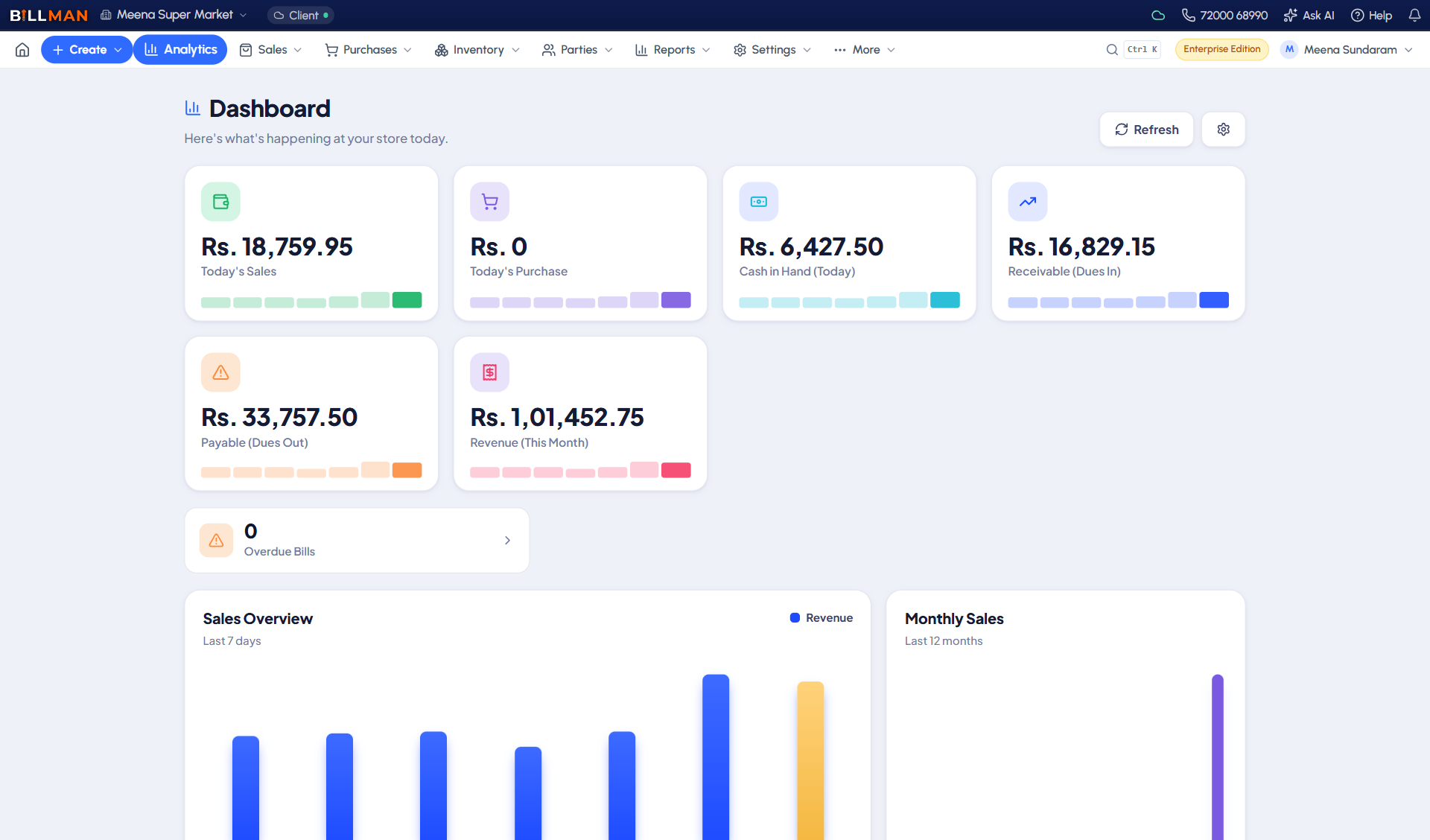Viewport: 1430px width, 840px height.
Task: Click the Revenue receipt icon
Action: coord(489,372)
